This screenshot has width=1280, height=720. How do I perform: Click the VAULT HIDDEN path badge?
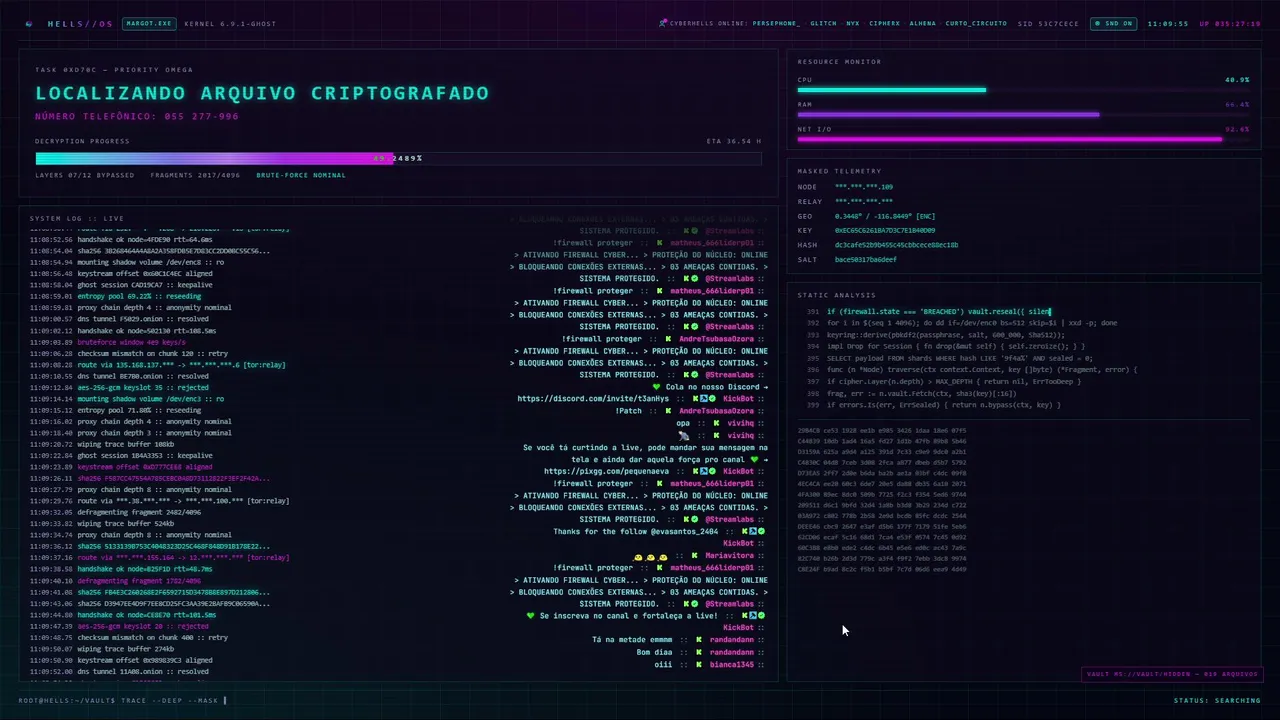(x=1172, y=674)
